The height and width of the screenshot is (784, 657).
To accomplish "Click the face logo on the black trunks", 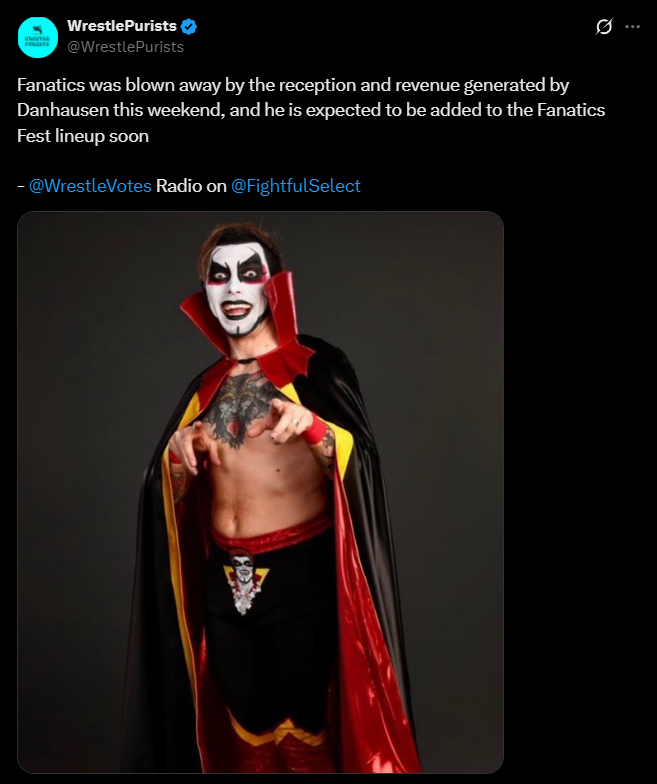I will click(x=244, y=582).
